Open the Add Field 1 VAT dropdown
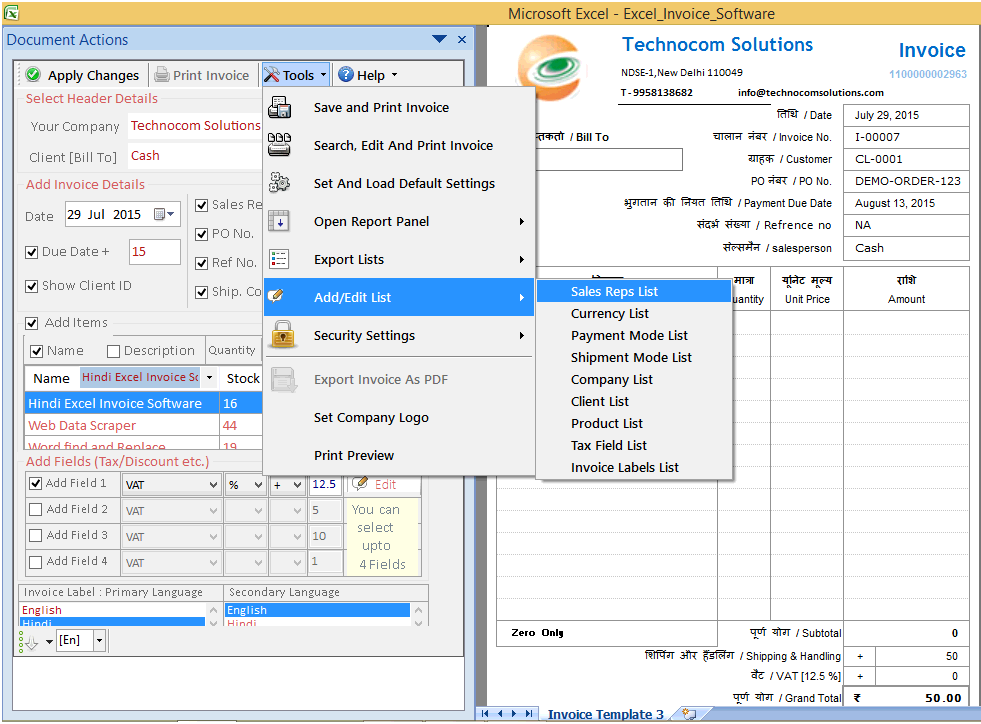Viewport: 981px width, 724px height. (x=213, y=485)
